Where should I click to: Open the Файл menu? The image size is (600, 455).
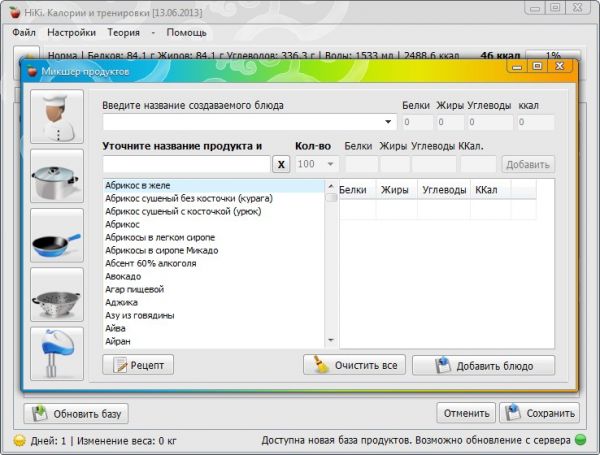[x=24, y=33]
